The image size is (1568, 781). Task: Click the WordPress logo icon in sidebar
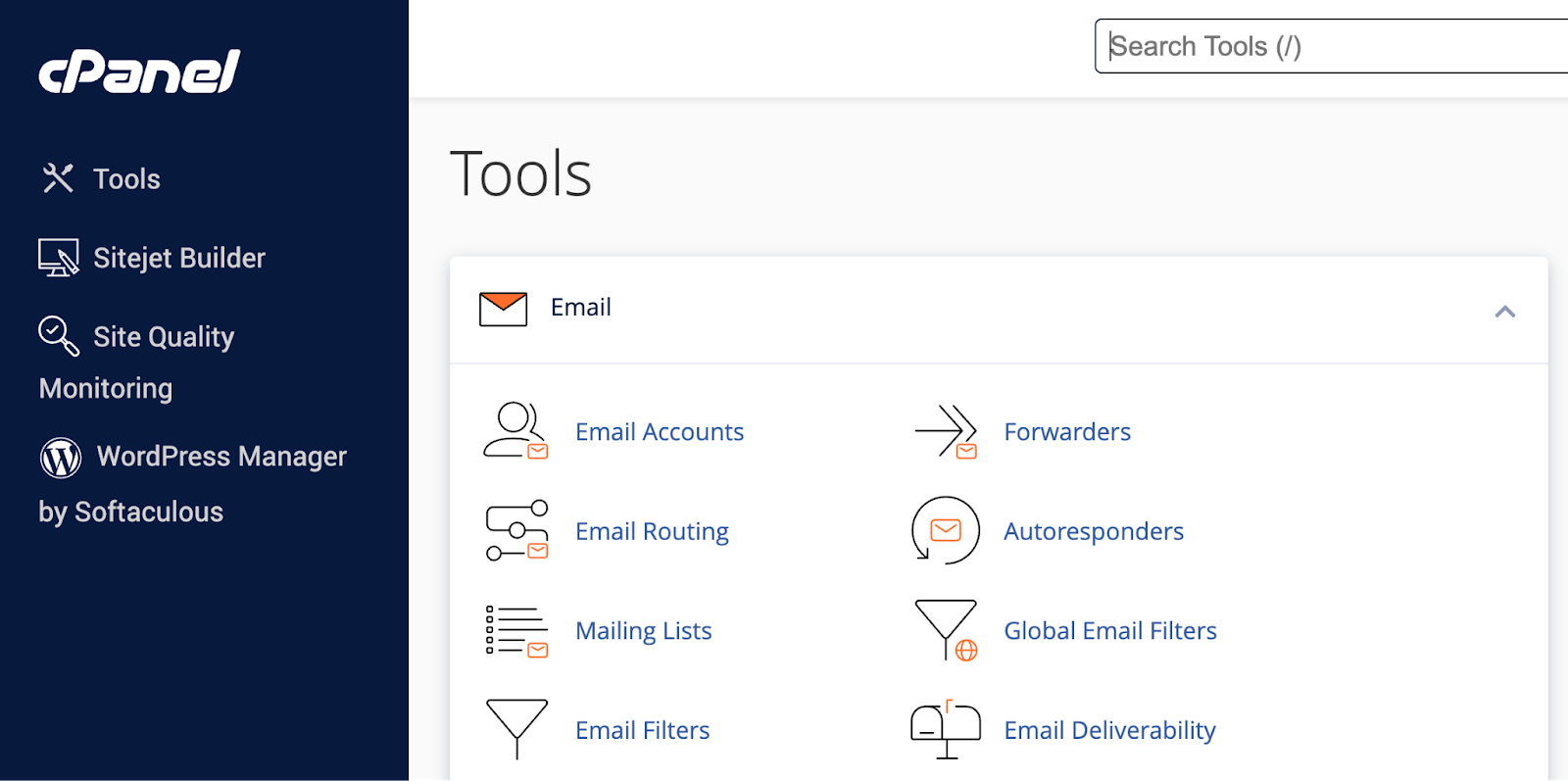[61, 457]
